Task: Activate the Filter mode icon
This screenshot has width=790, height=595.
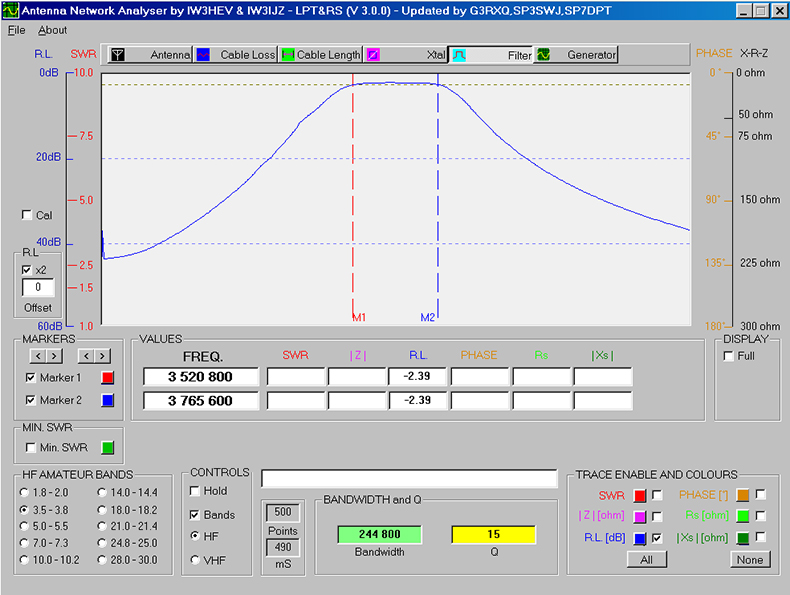Action: tap(458, 55)
